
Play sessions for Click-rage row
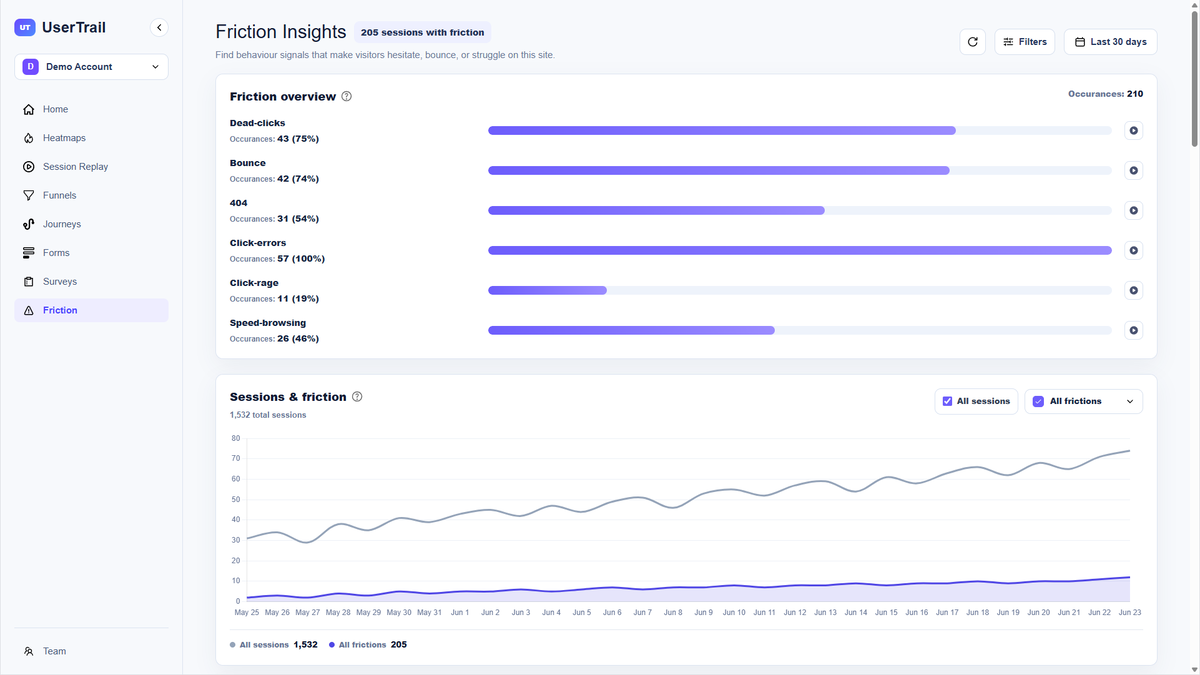[x=1133, y=291]
